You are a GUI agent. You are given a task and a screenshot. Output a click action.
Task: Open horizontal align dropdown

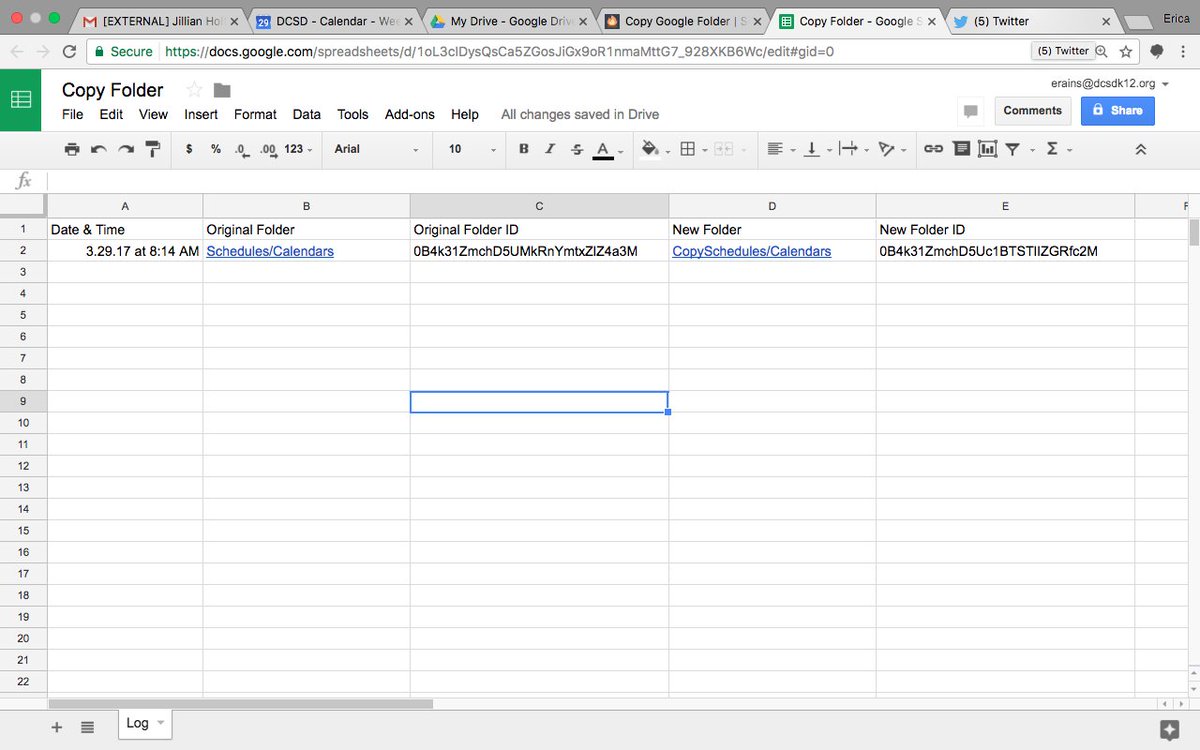(x=777, y=149)
